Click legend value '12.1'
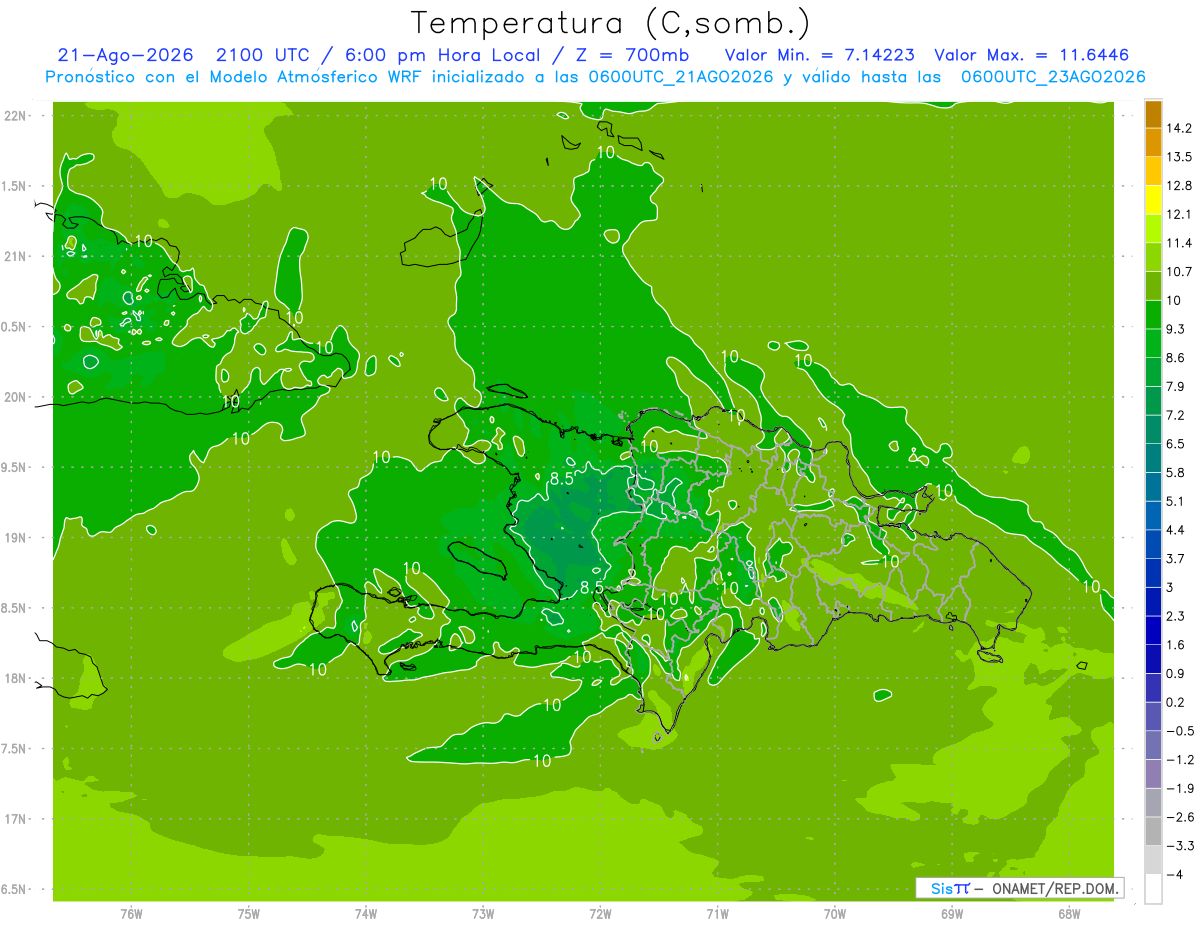This screenshot has height=927, width=1200. pos(1180,214)
